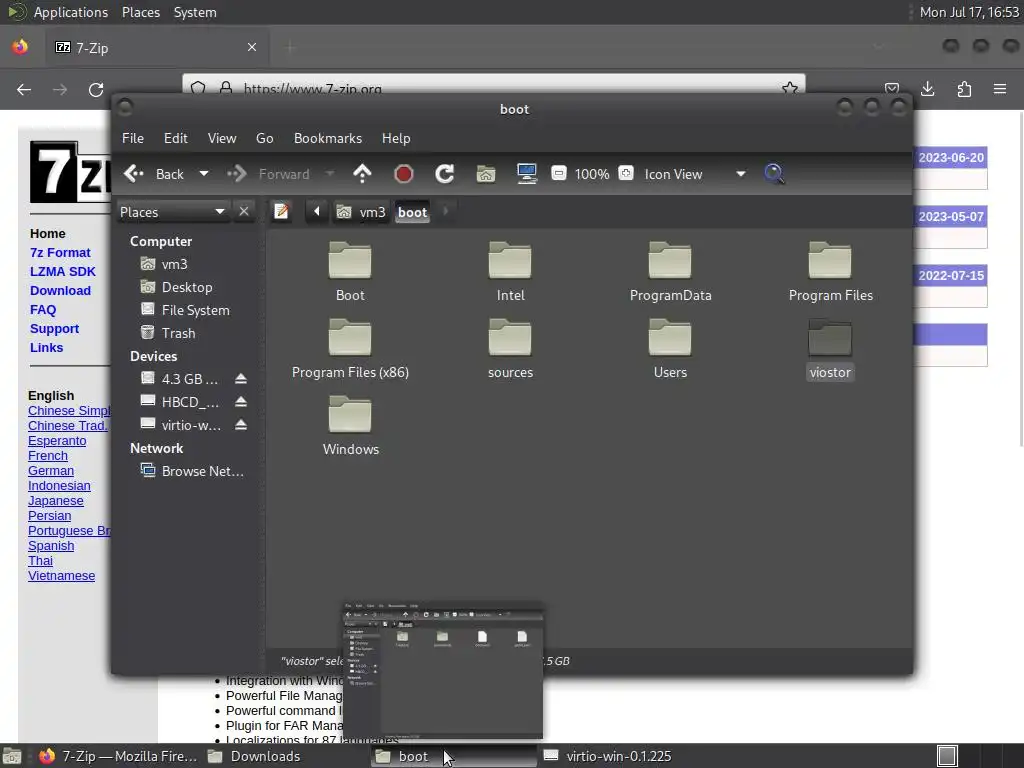The width and height of the screenshot is (1024, 768).
Task: Open the ProgramData folder
Action: point(670,271)
